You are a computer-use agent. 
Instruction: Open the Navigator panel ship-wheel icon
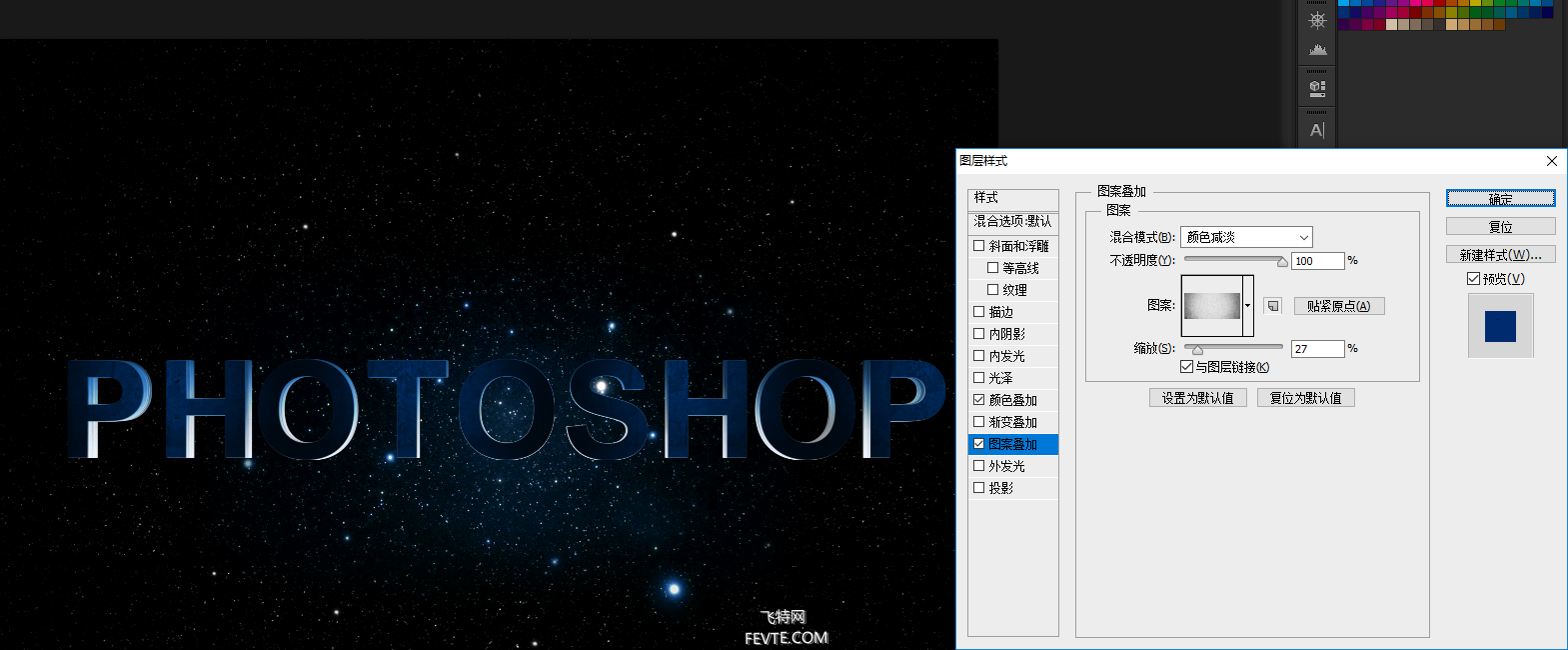click(1317, 20)
